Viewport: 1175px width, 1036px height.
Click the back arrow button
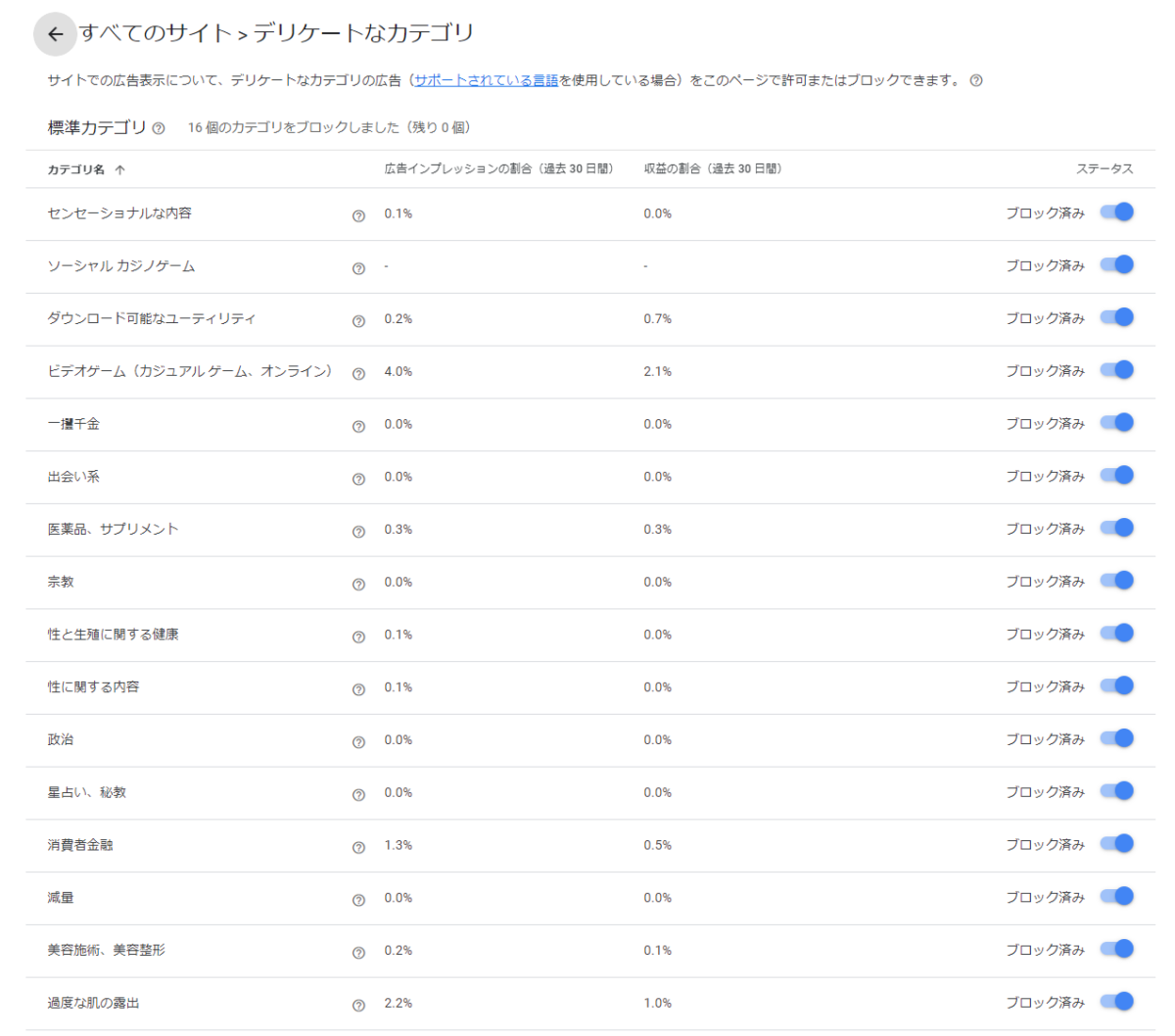click(x=55, y=34)
